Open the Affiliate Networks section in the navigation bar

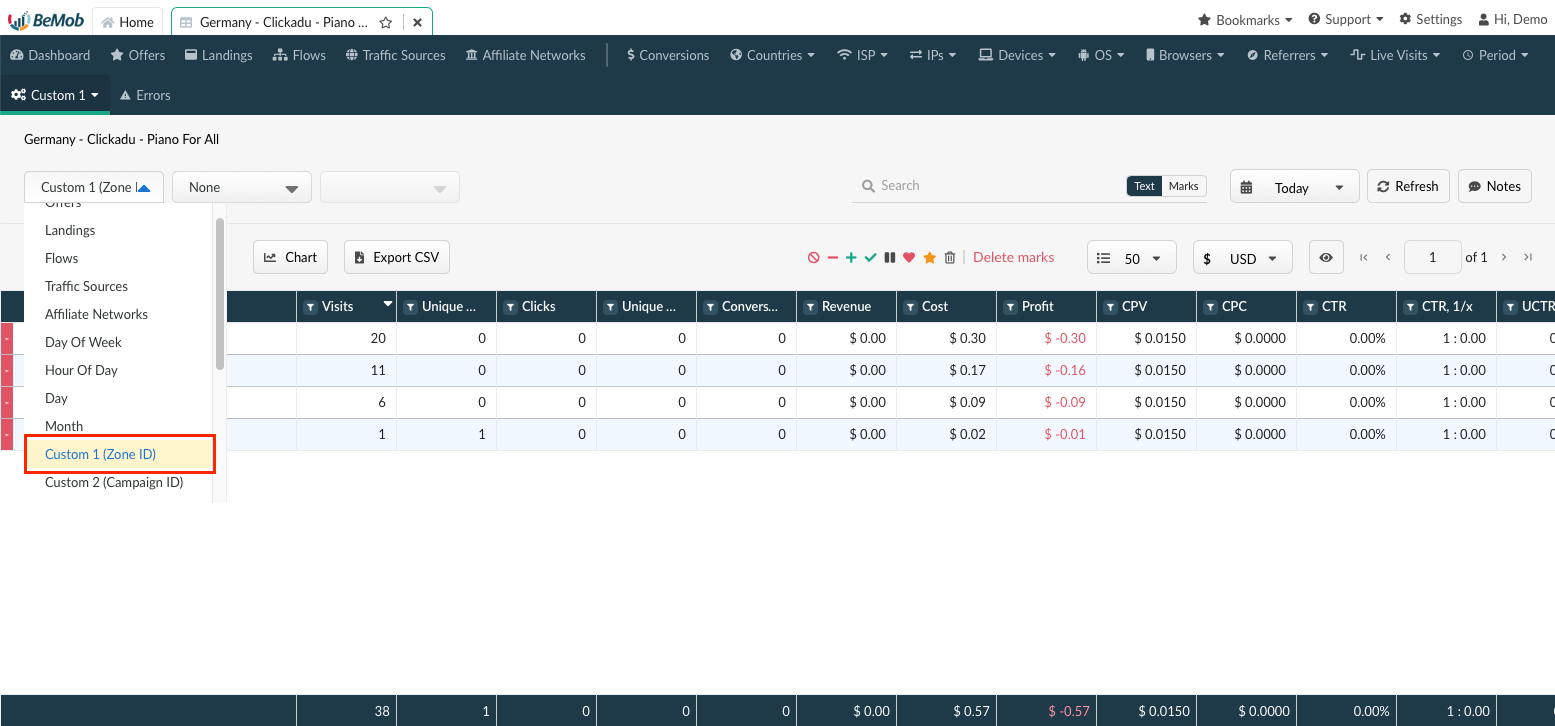(x=526, y=55)
